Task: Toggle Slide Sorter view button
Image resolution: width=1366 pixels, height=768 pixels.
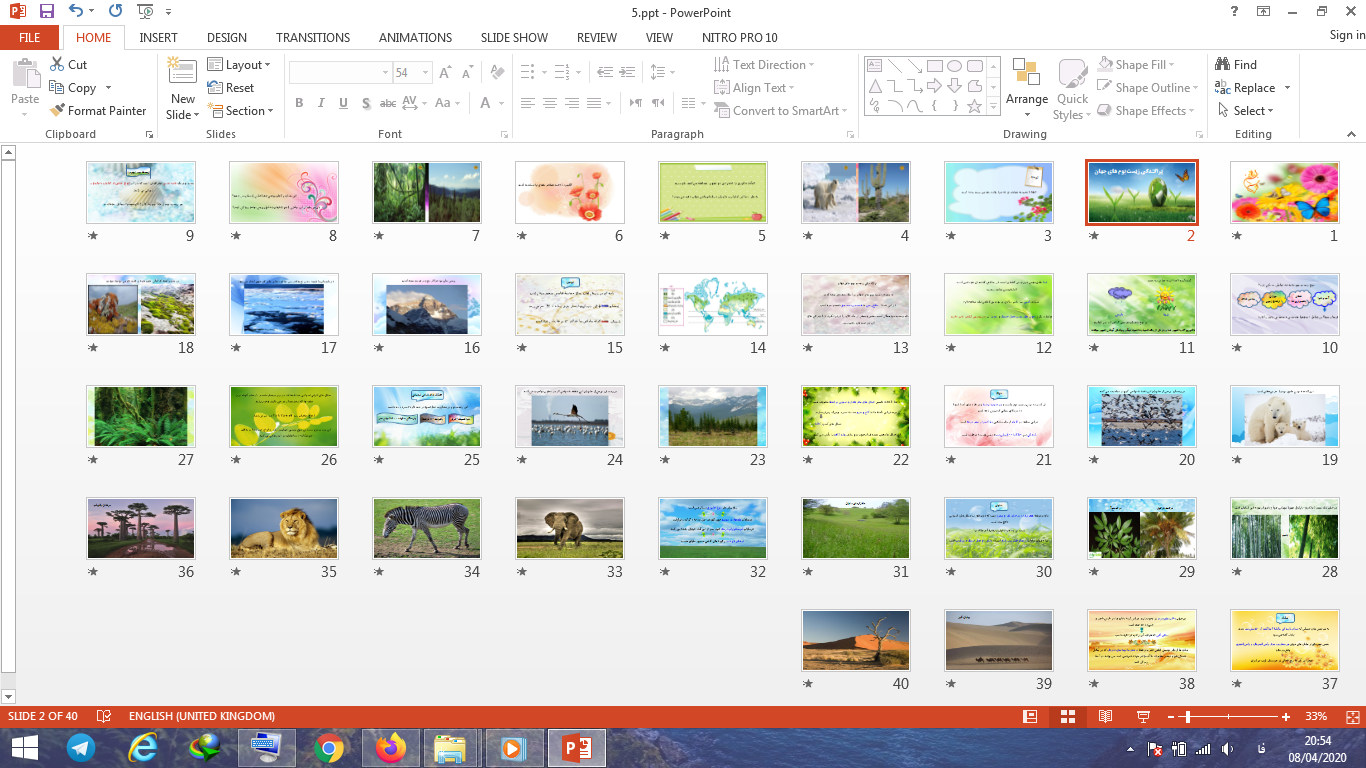Action: pyautogui.click(x=1068, y=717)
